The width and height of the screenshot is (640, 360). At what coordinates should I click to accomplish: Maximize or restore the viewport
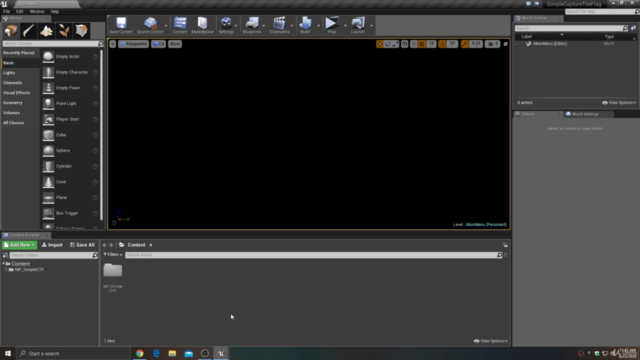[x=505, y=44]
